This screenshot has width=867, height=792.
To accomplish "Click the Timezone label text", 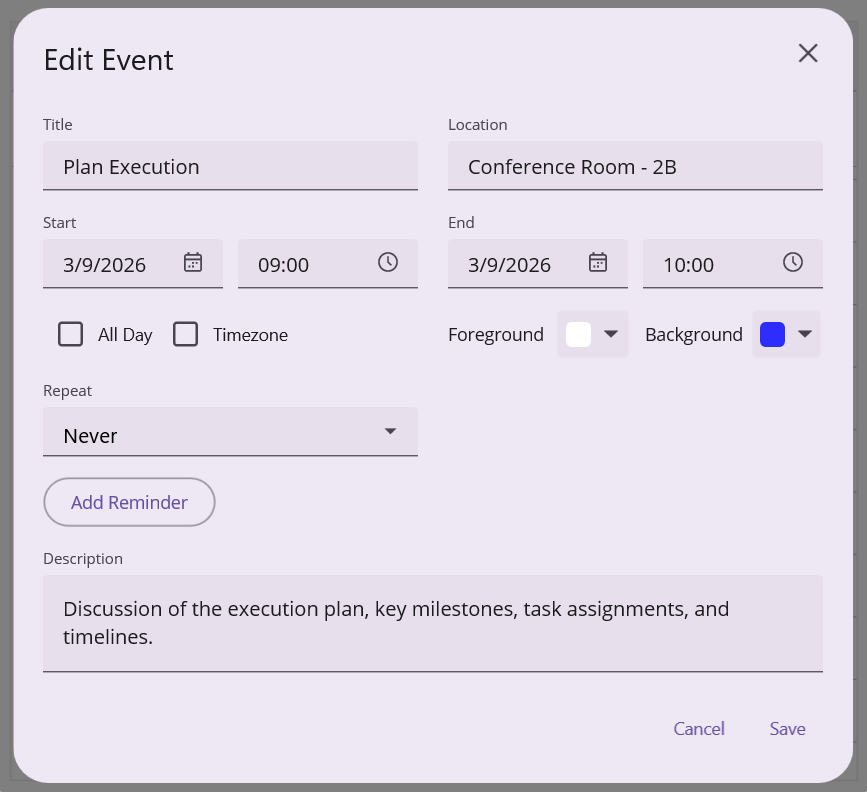I will pos(250,335).
